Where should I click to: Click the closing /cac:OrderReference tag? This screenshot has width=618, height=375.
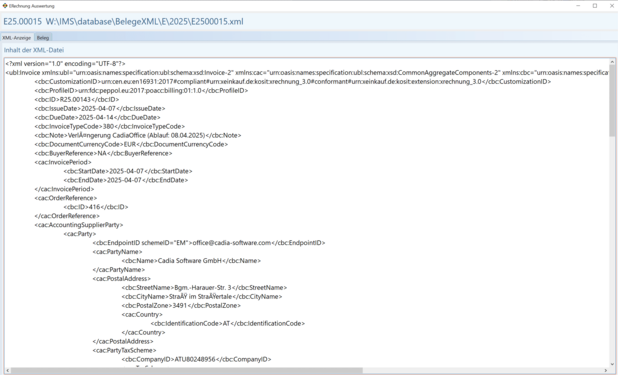click(x=67, y=216)
